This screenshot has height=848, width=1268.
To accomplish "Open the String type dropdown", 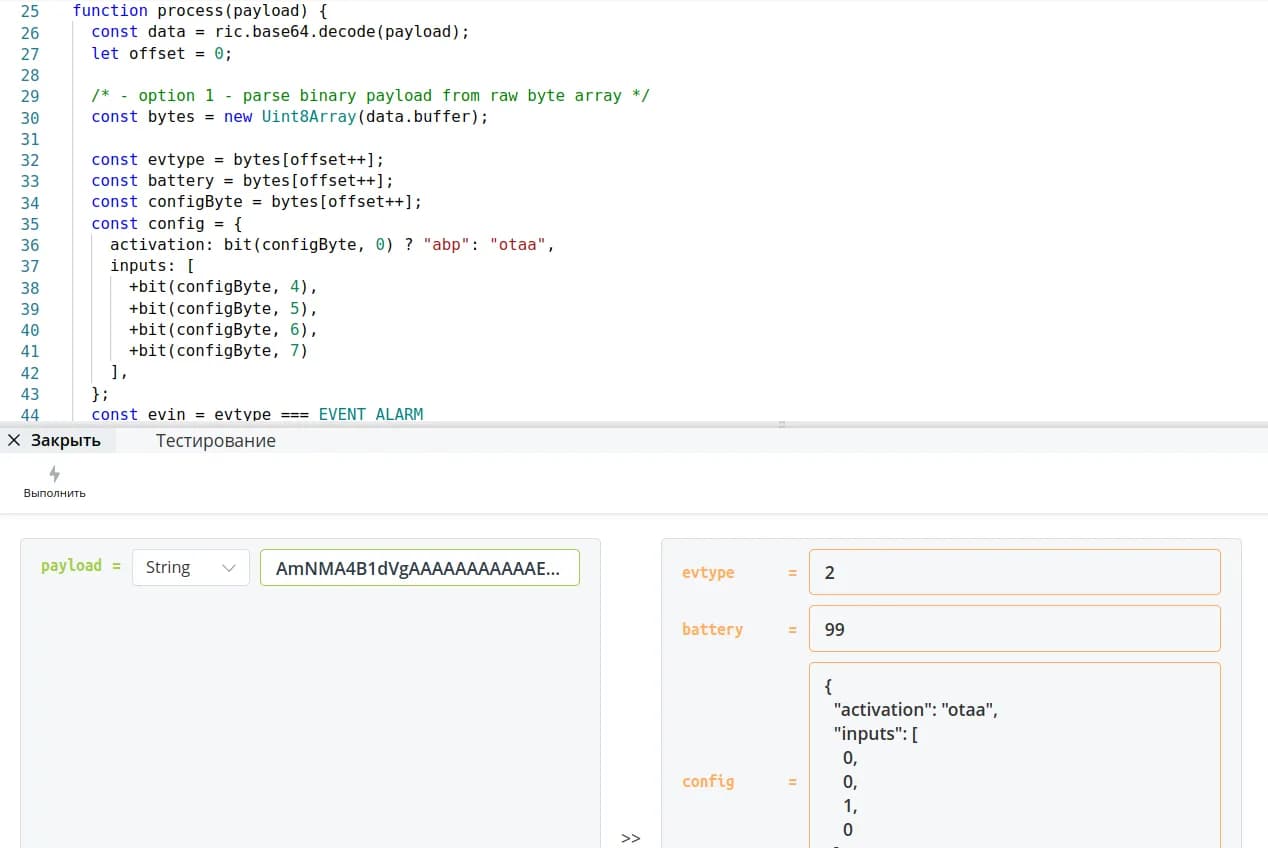I will click(x=190, y=567).
